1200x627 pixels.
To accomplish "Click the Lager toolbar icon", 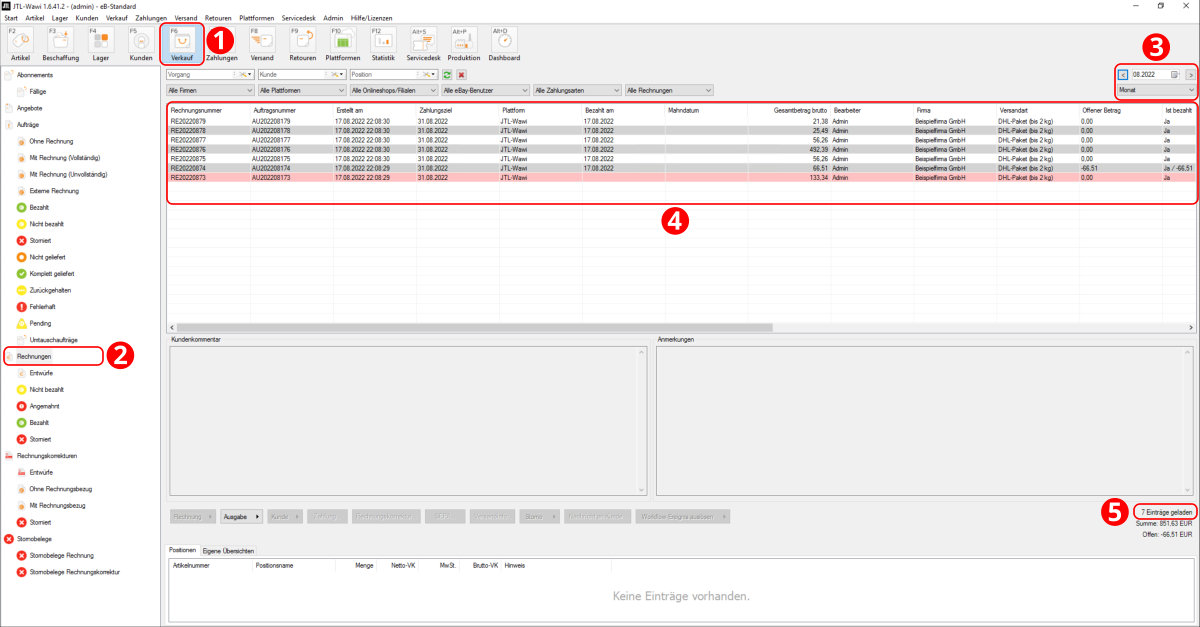I will point(100,46).
